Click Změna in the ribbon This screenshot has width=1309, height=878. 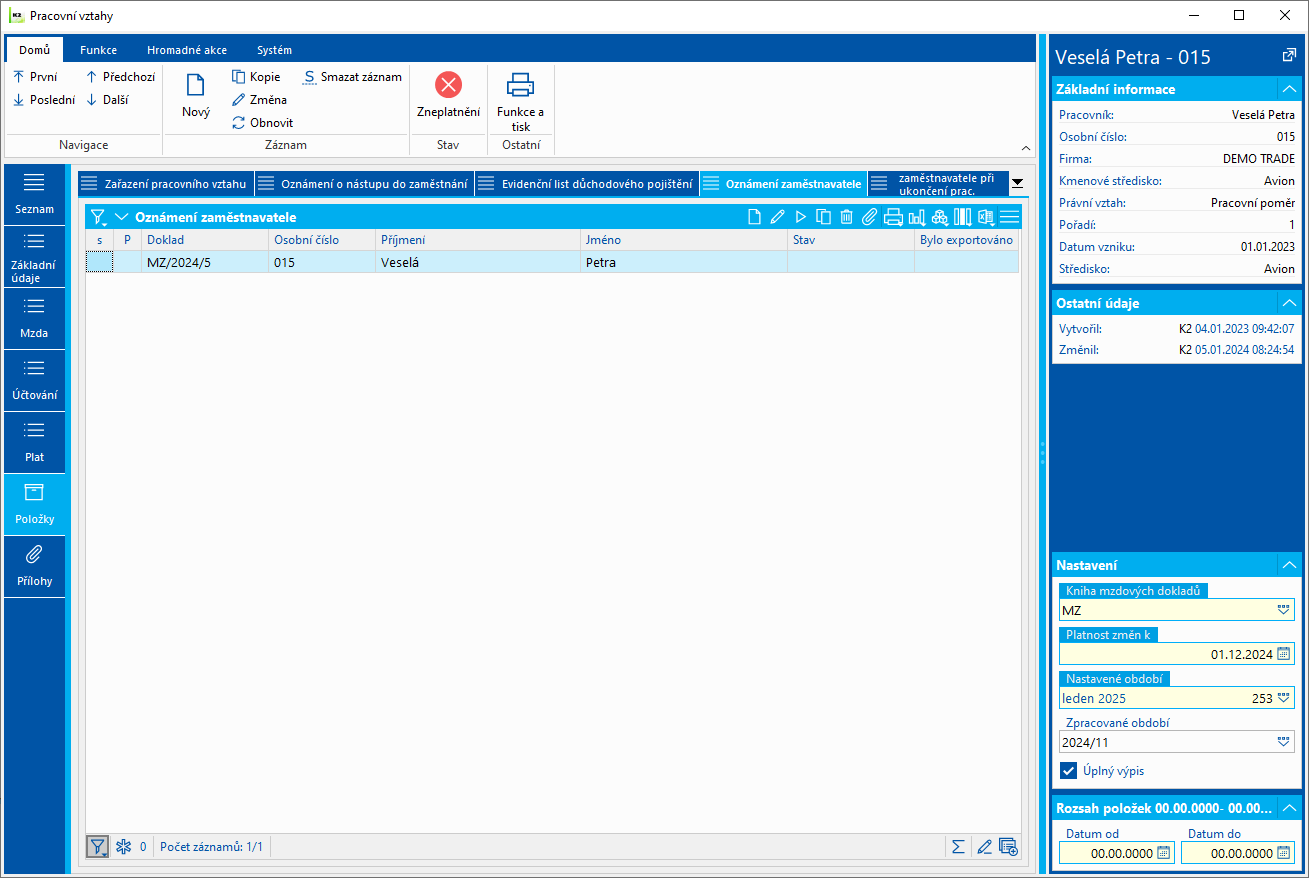point(259,100)
